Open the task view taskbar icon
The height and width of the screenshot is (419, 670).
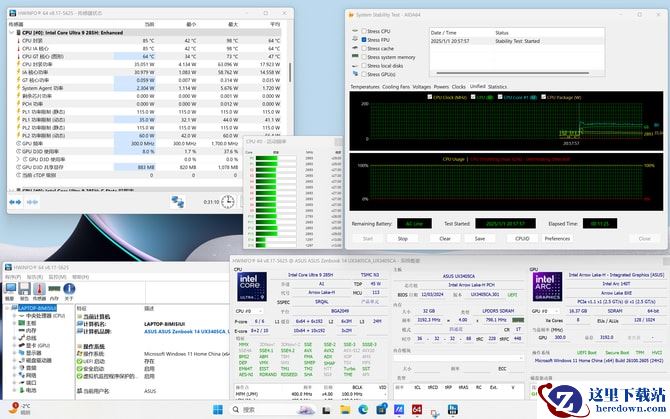click(x=326, y=410)
